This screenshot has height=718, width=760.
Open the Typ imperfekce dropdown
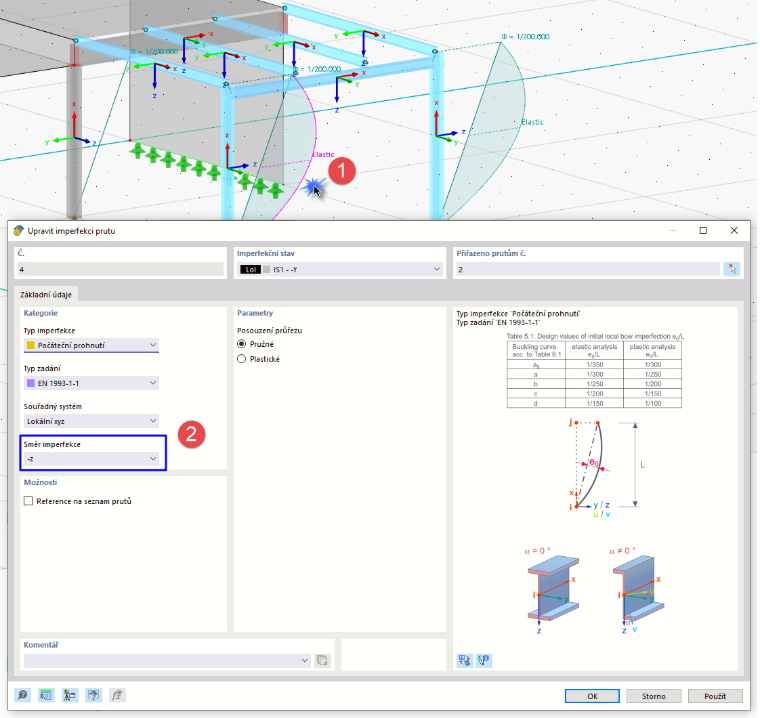91,345
